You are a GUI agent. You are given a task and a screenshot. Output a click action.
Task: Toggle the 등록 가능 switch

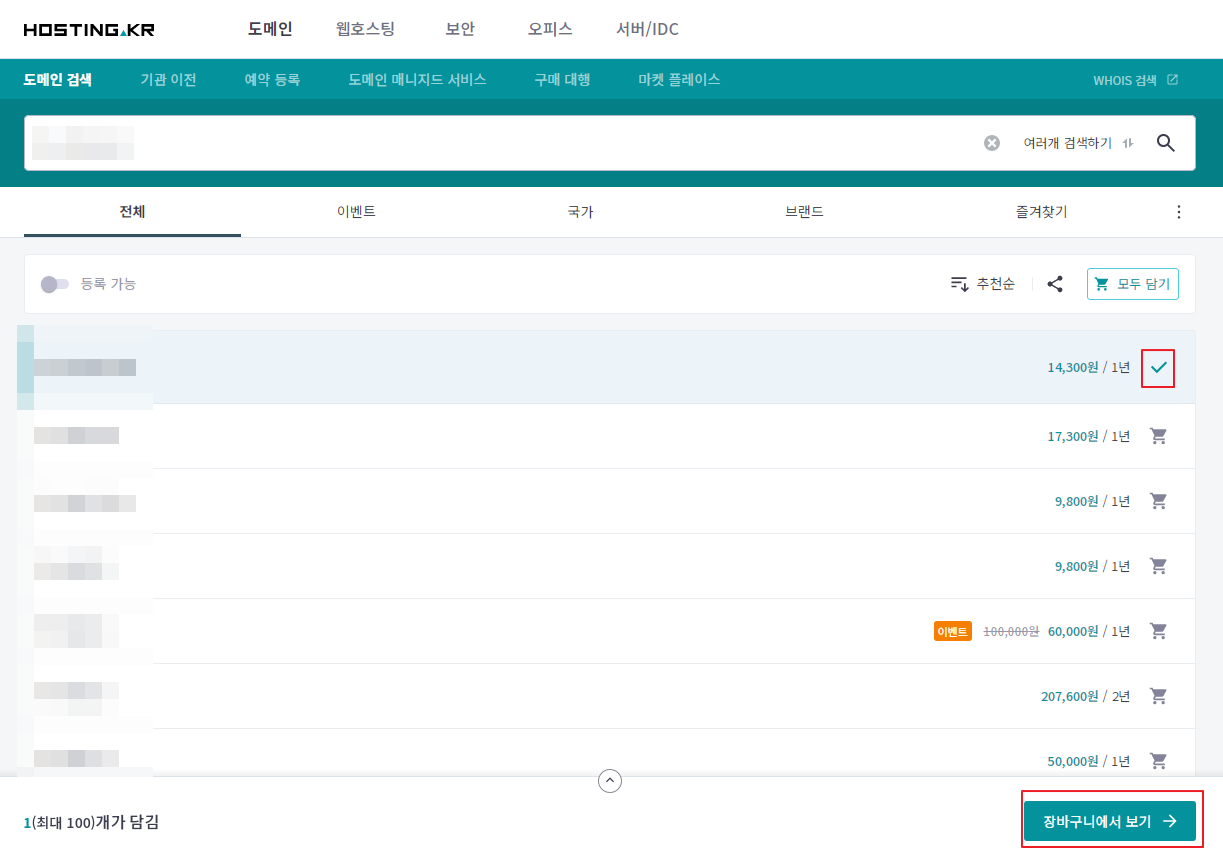tap(54, 284)
